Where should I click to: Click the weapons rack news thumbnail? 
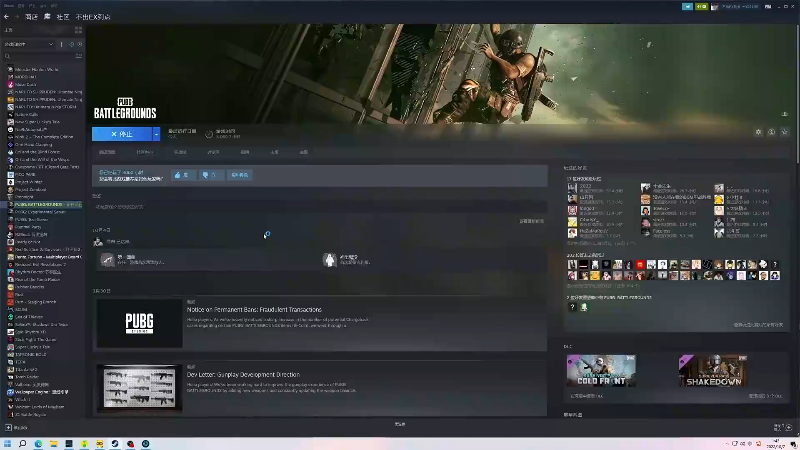coord(139,389)
